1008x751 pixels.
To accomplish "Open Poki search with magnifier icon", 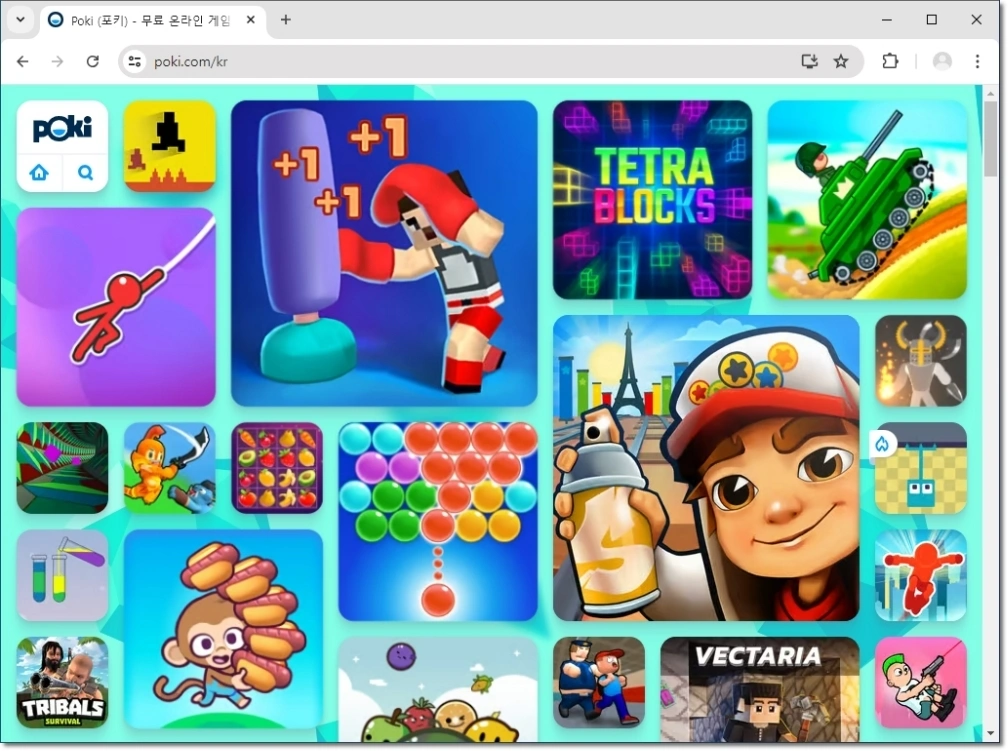I will 85,172.
